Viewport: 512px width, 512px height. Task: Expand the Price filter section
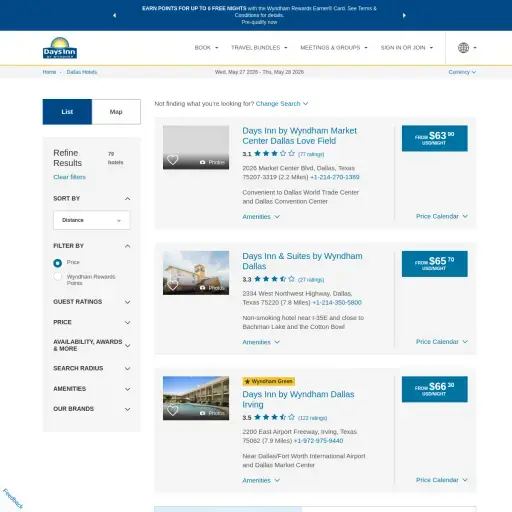(92, 322)
